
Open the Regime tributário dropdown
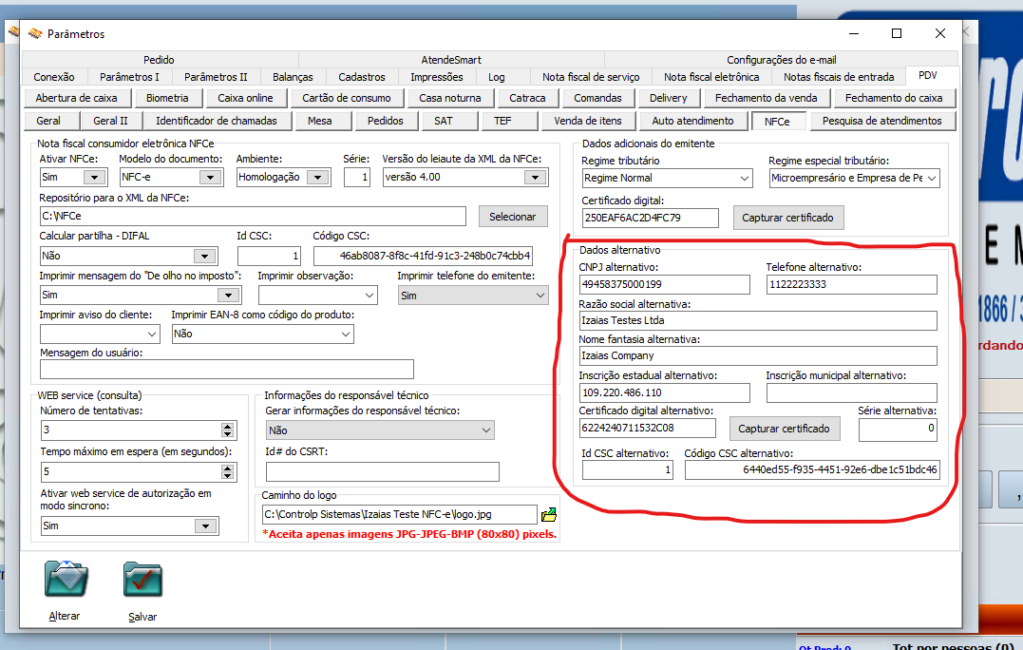pos(744,178)
